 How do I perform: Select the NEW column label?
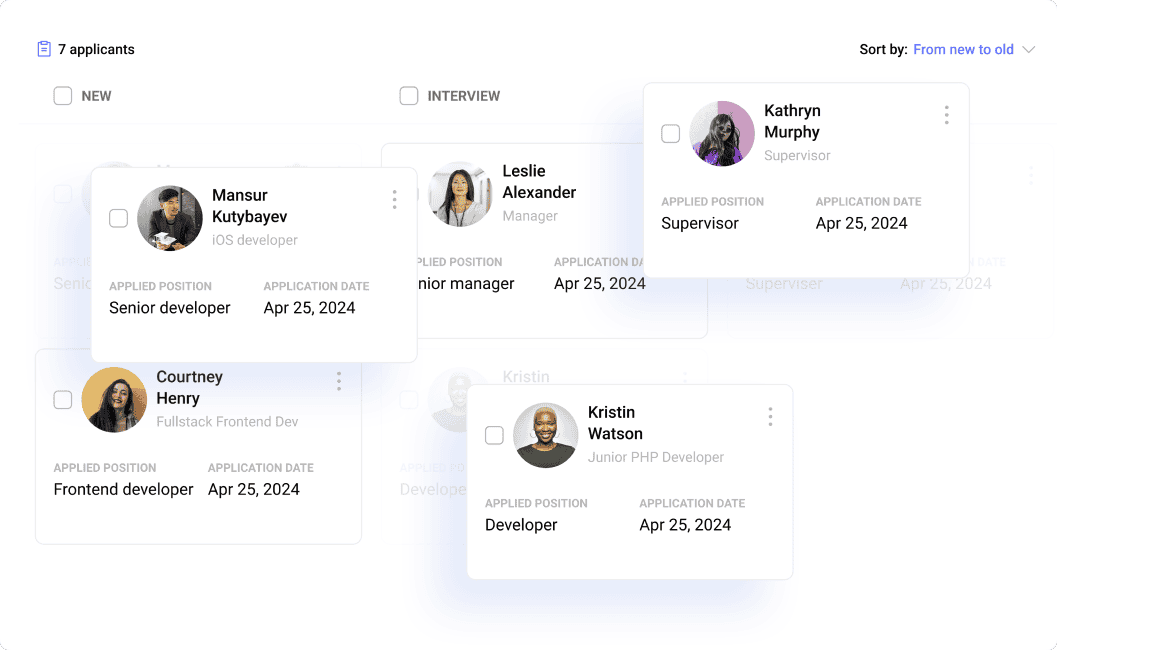click(97, 95)
